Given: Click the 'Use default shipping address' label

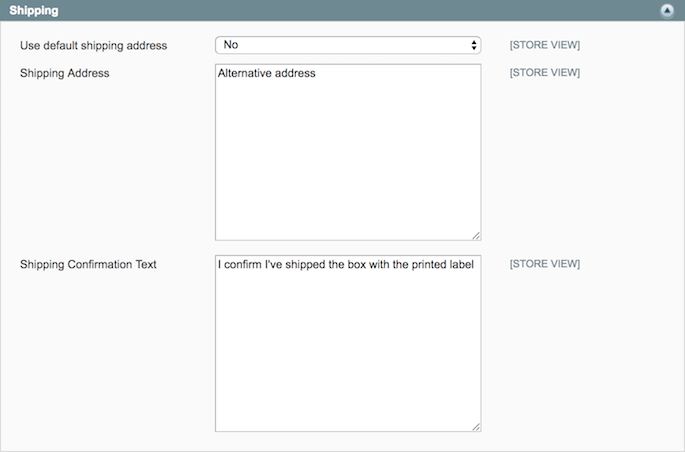Looking at the screenshot, I should pos(94,46).
